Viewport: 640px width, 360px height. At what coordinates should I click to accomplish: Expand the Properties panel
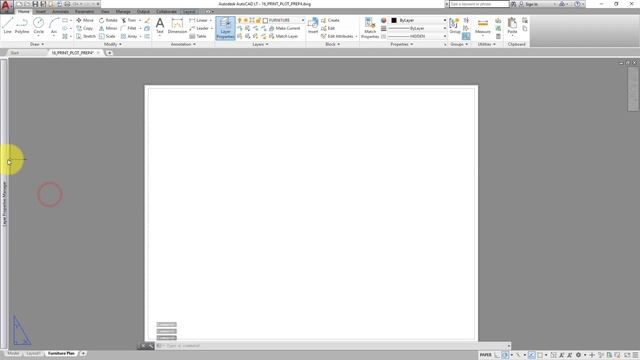(402, 44)
